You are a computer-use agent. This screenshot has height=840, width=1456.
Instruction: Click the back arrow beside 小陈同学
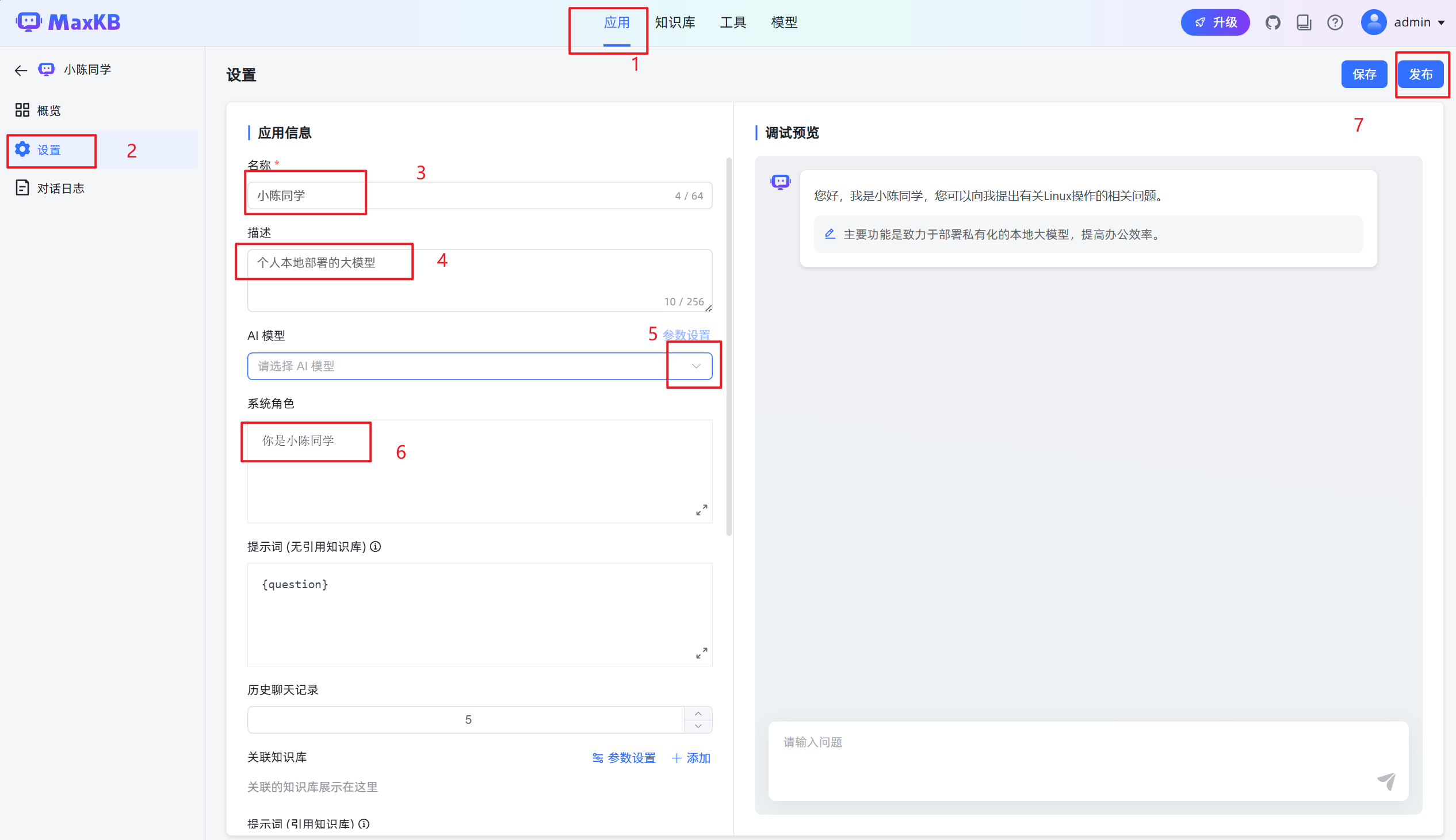21,70
